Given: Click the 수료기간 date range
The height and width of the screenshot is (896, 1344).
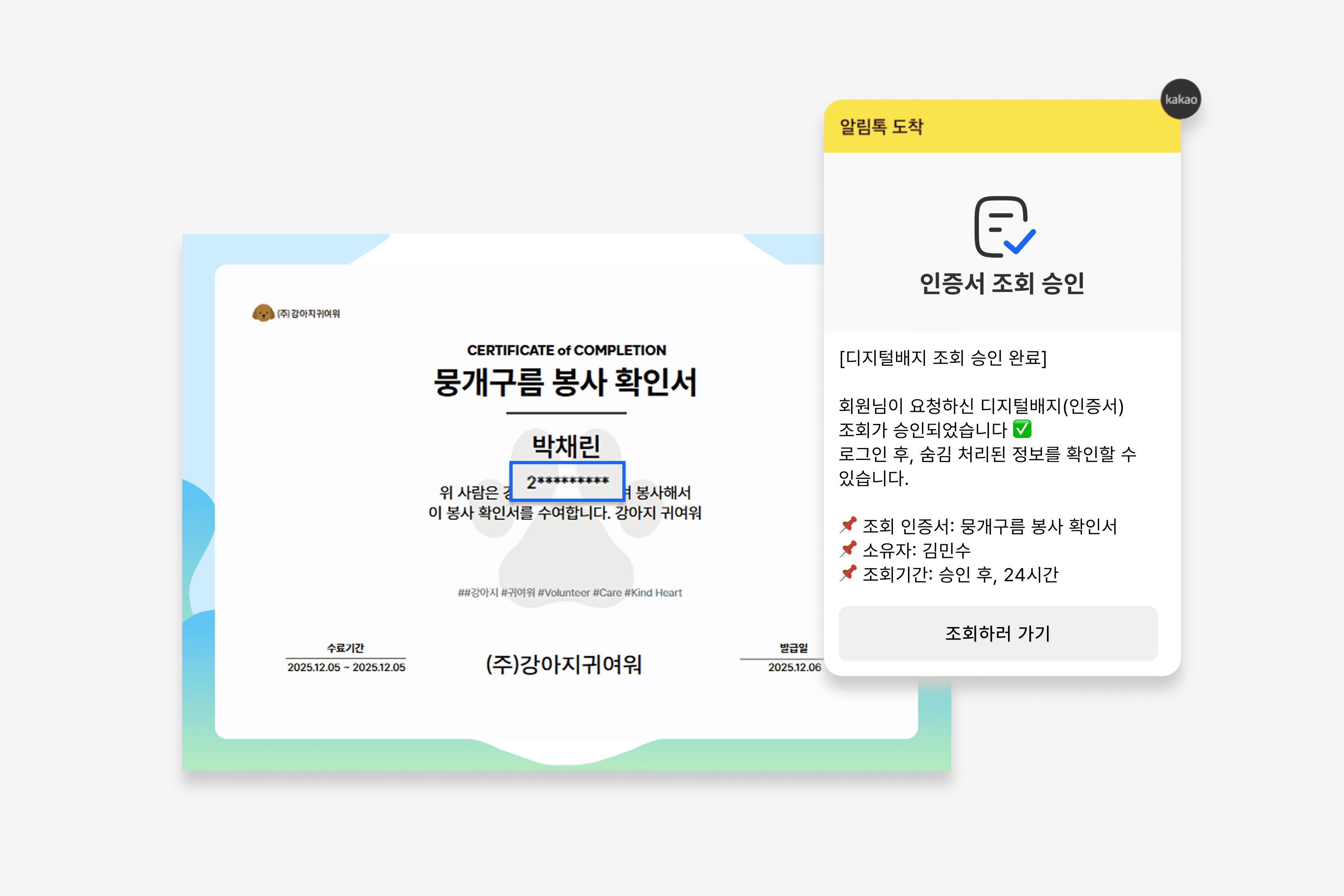Looking at the screenshot, I should click(x=346, y=667).
